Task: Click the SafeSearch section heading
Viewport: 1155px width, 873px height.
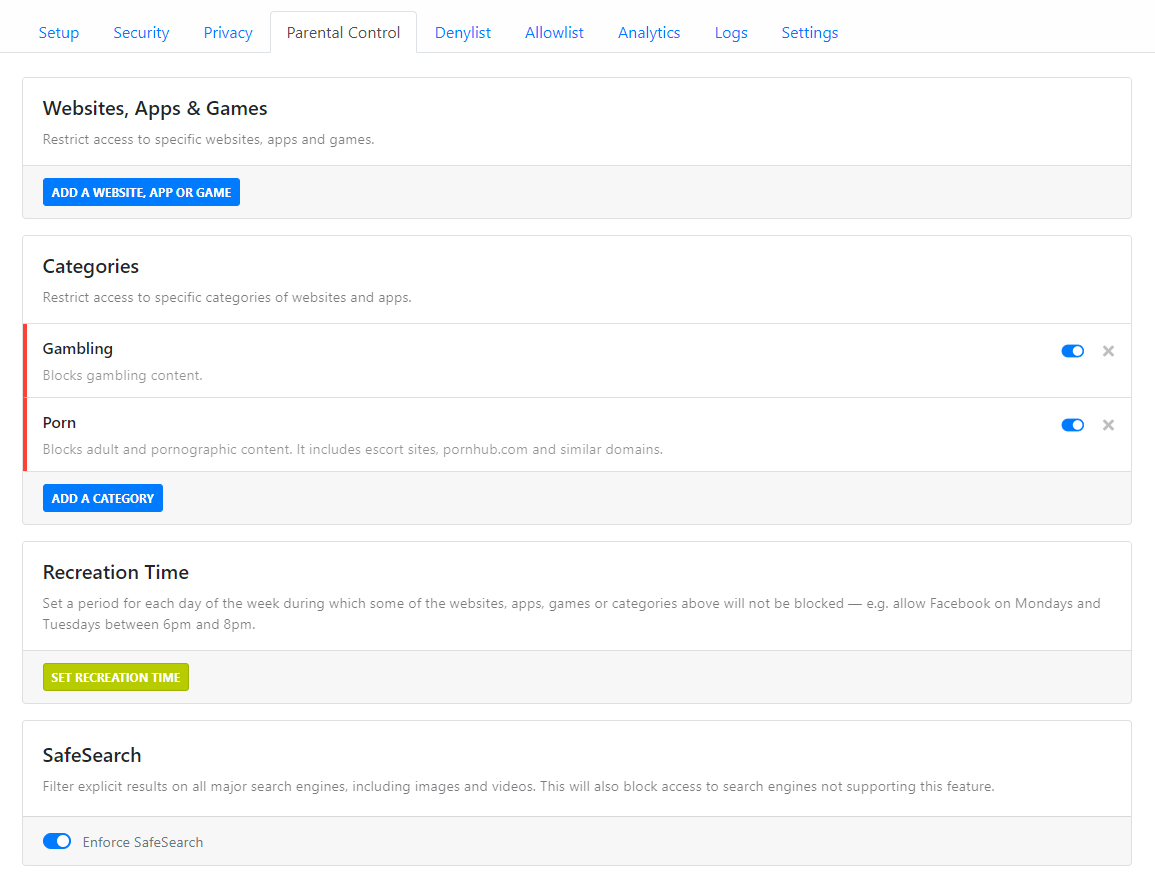Action: click(92, 755)
